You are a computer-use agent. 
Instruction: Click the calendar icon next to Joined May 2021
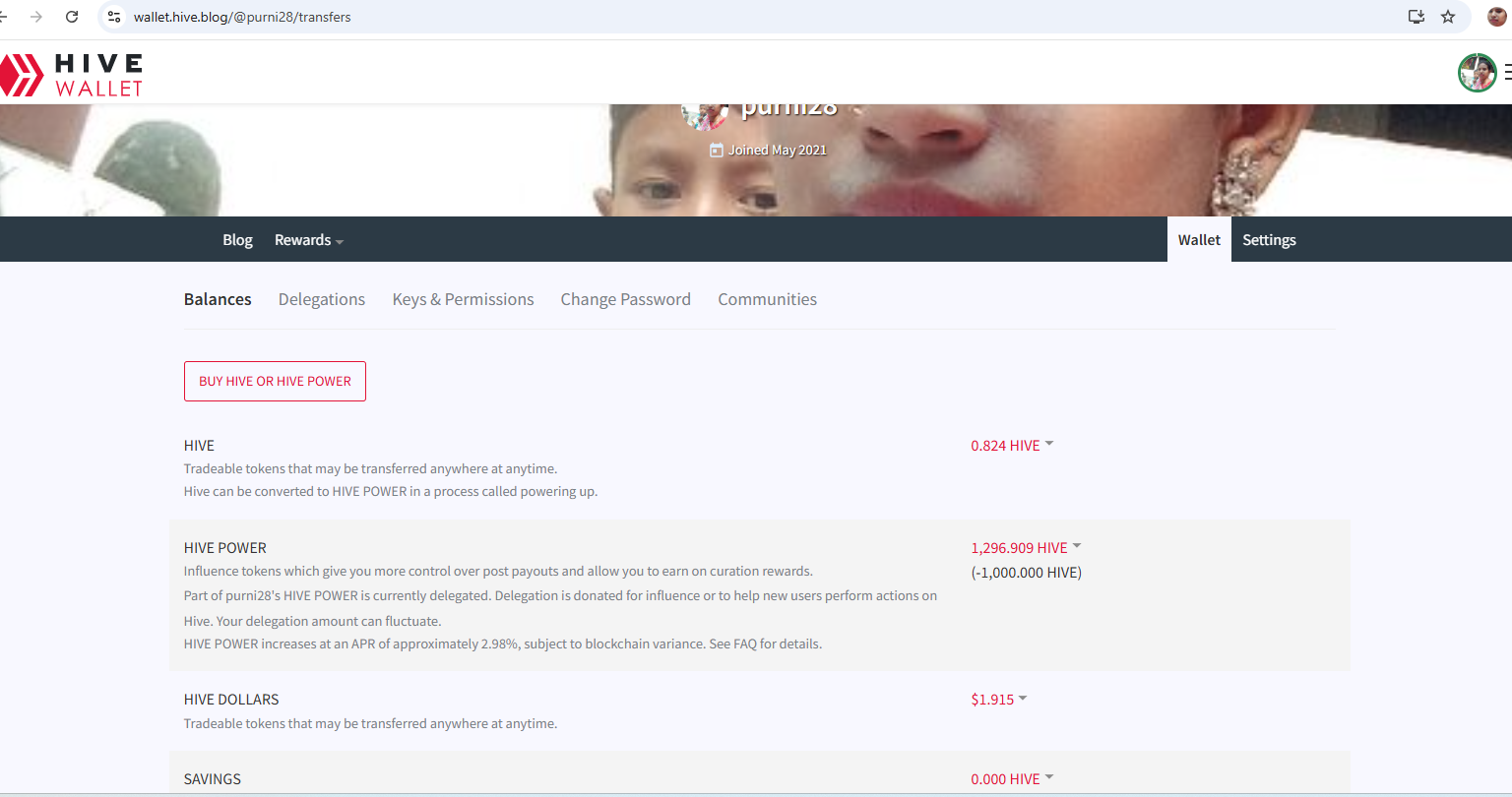pos(717,151)
